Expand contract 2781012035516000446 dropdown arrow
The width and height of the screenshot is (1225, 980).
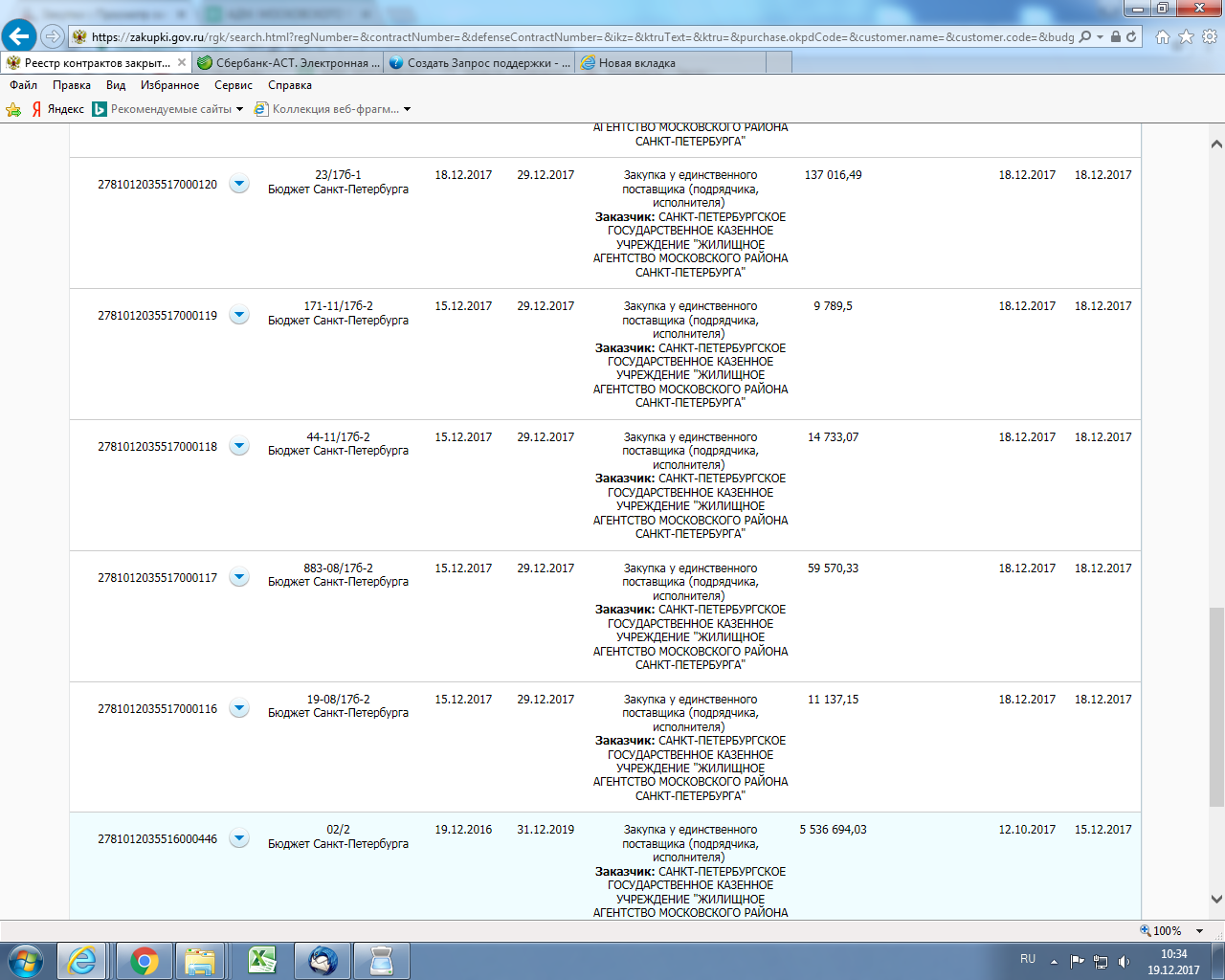239,838
